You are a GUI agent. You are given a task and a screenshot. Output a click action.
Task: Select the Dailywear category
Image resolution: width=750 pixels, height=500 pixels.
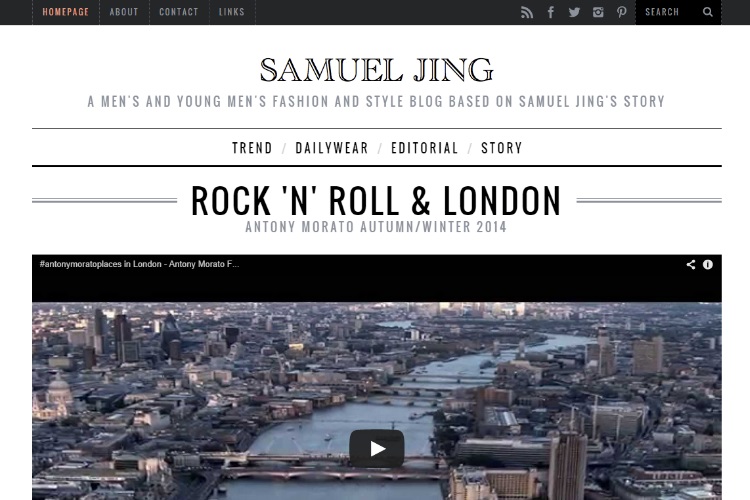click(332, 148)
